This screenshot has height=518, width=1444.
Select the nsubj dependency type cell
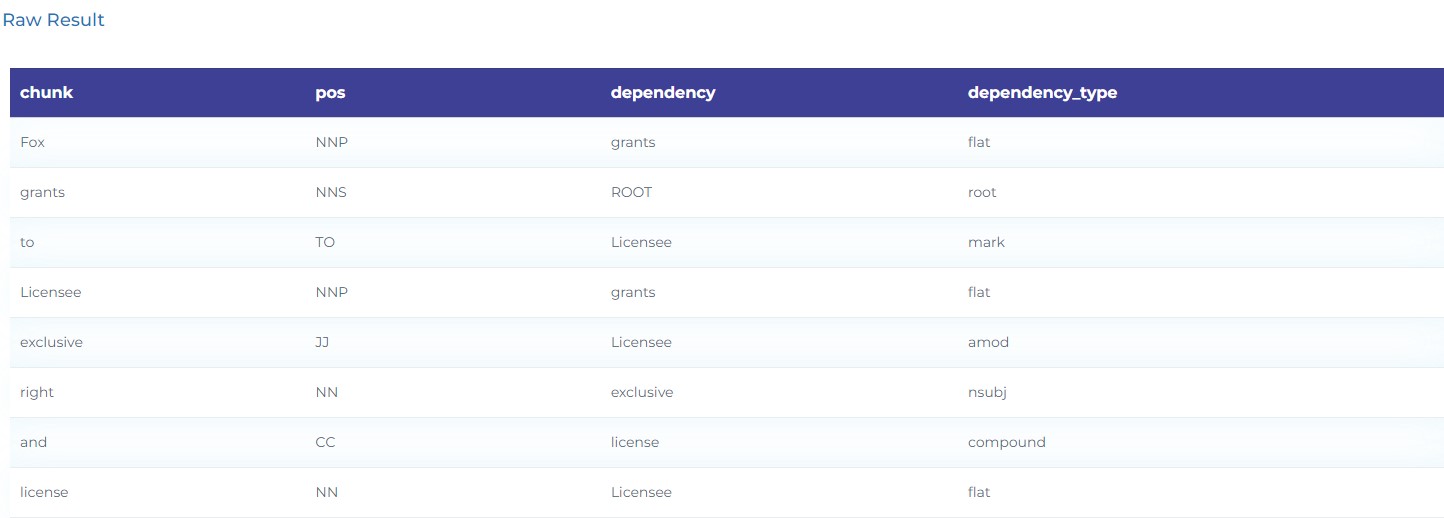coord(987,392)
